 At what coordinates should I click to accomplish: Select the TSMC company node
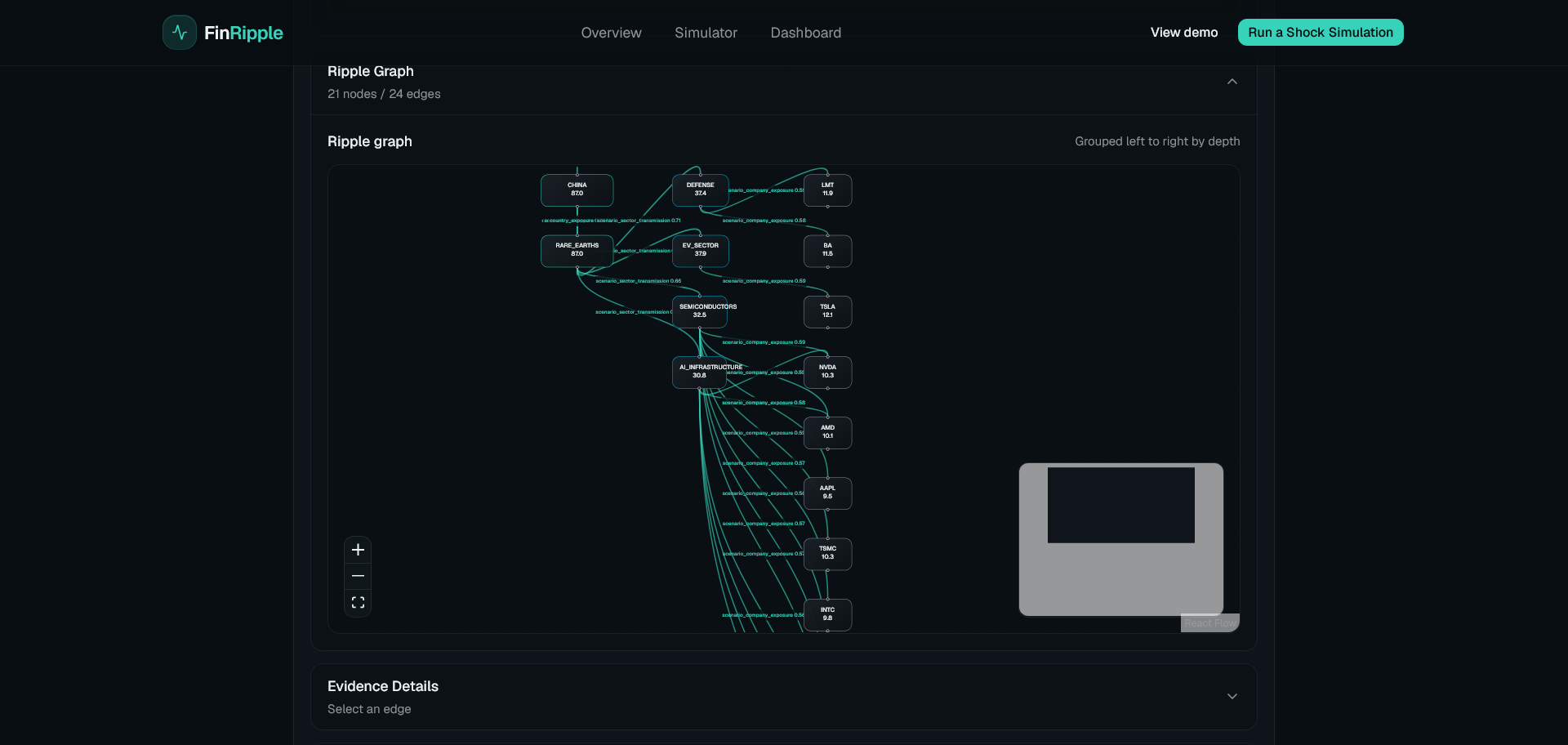pyautogui.click(x=828, y=554)
